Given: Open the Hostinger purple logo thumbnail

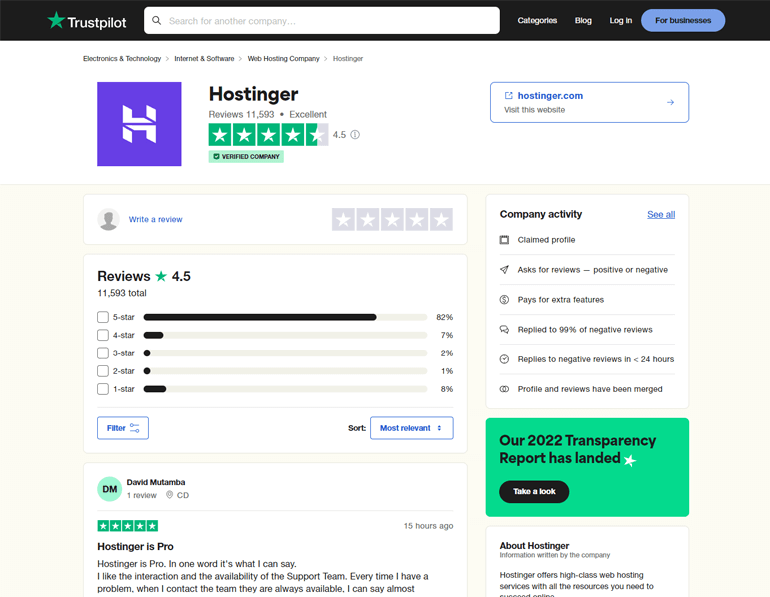Looking at the screenshot, I should tap(139, 124).
